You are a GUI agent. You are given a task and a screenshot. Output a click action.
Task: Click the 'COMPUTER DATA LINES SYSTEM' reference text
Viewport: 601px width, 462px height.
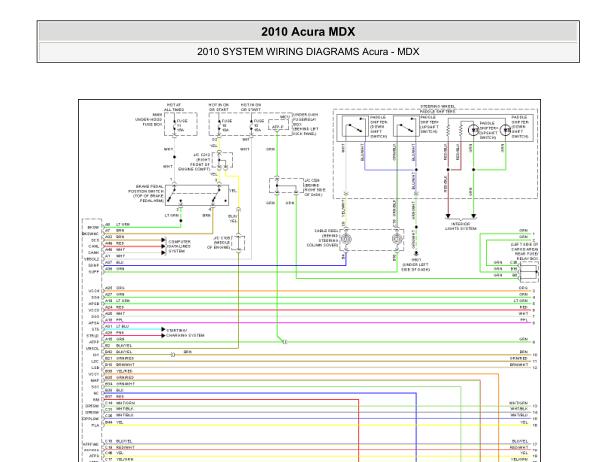(180, 246)
